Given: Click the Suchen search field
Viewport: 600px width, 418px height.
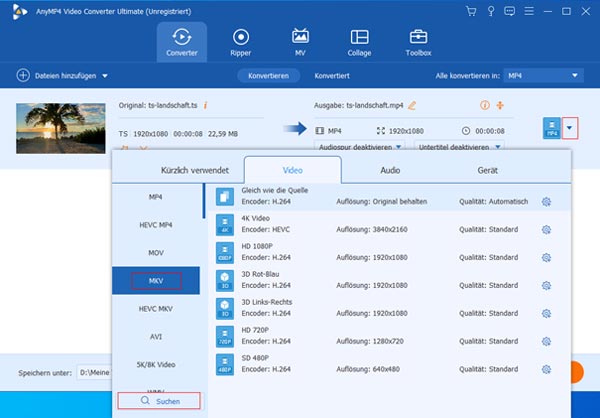Looking at the screenshot, I should pos(159,401).
